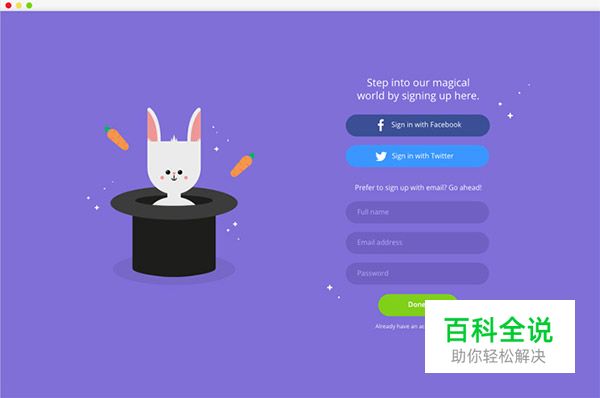Viewport: 600px width, 398px height.
Task: Minimize the window with the yellow button
Action: [19, 5]
